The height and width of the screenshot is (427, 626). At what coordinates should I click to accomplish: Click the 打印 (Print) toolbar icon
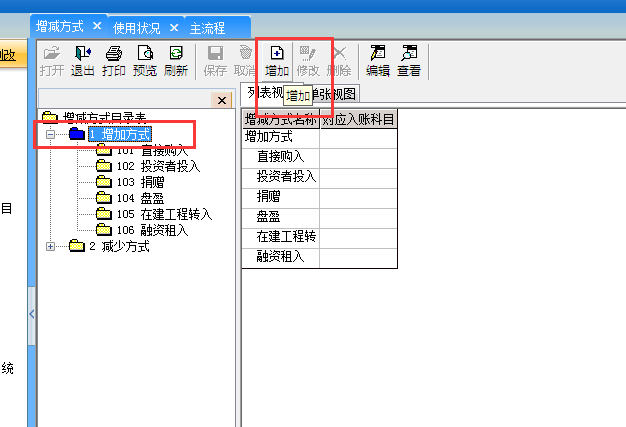[x=114, y=60]
